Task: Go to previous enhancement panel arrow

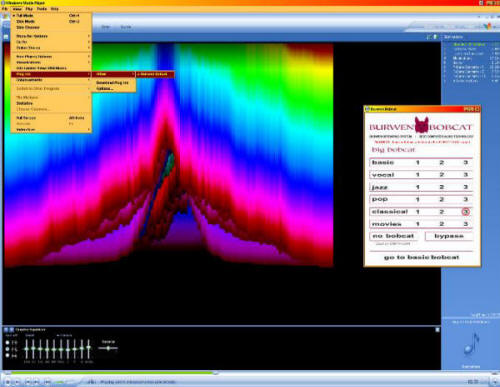Action: [6, 330]
